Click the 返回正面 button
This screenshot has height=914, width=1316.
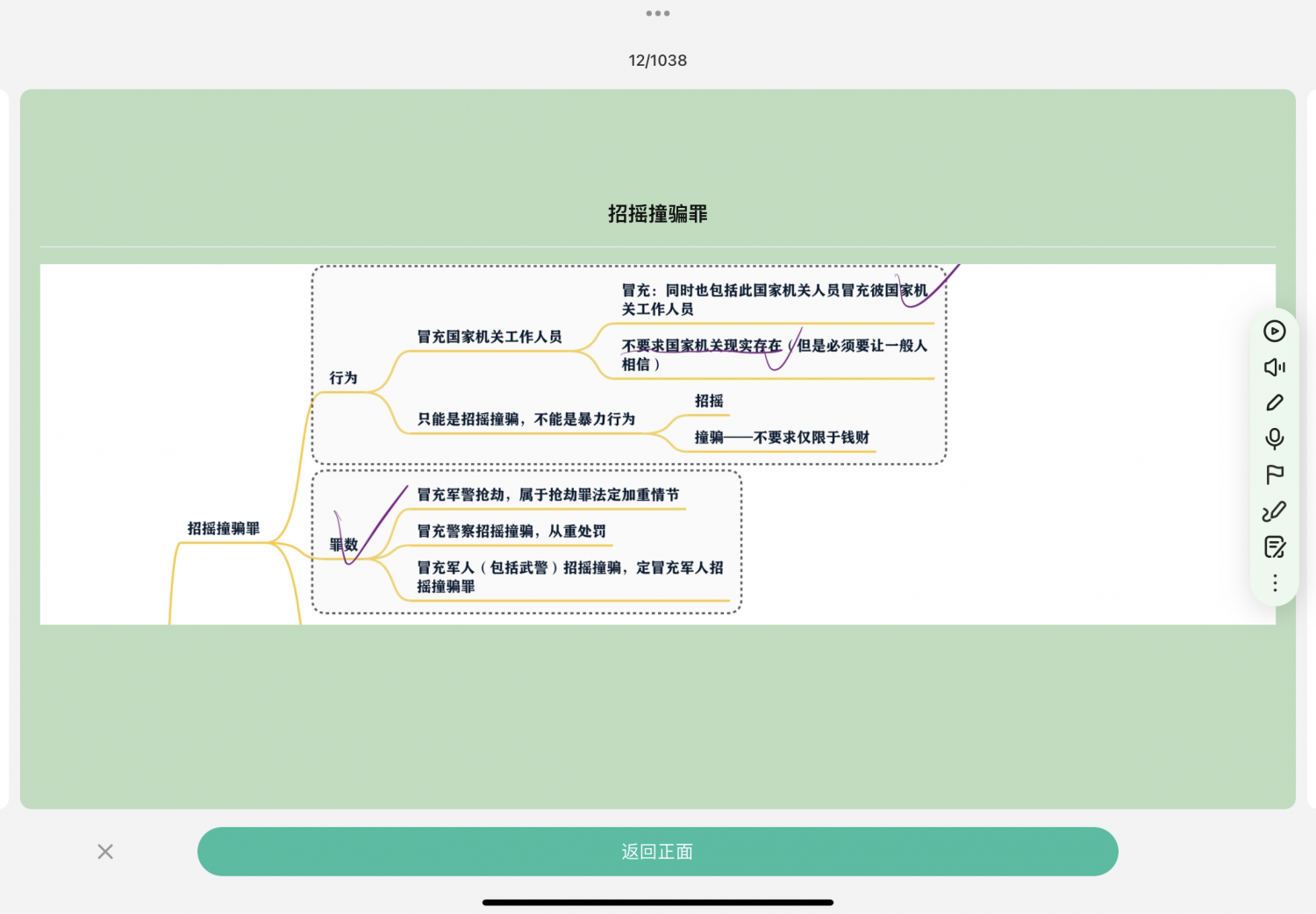pyautogui.click(x=657, y=852)
